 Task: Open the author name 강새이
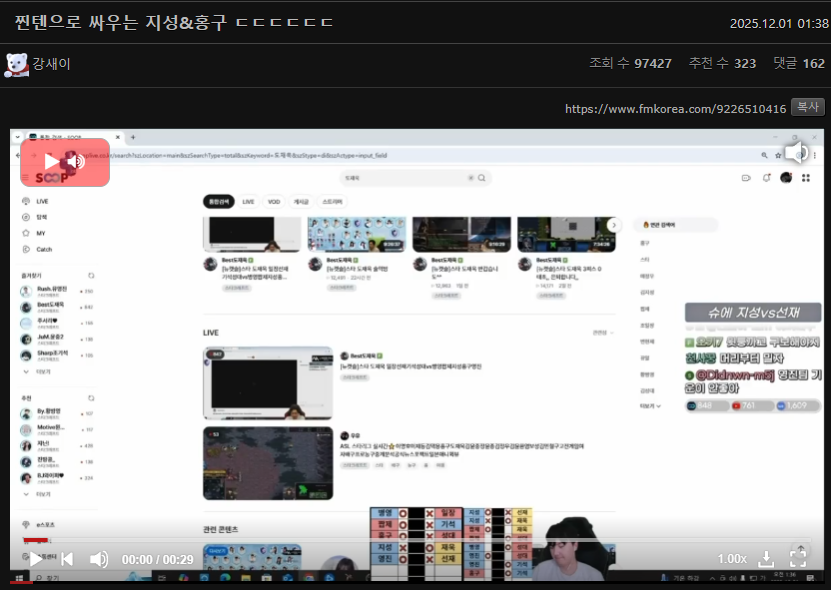(52, 64)
